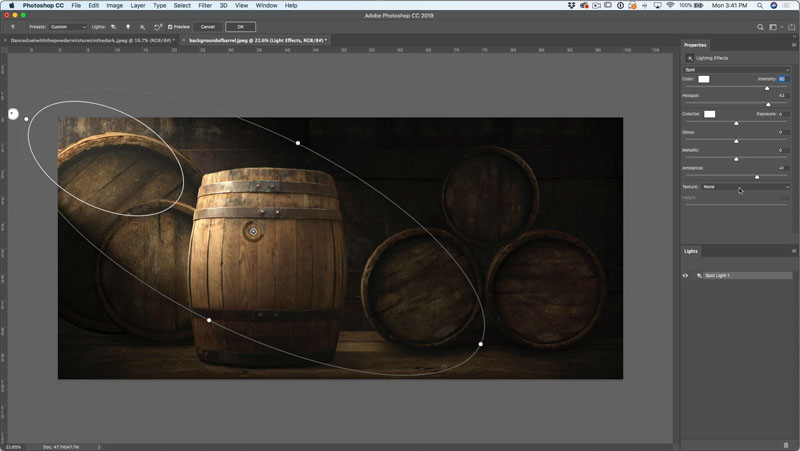Viewport: 800px width, 451px height.
Task: Click the Lighting Effects icon in Properties panel
Action: tap(690, 58)
